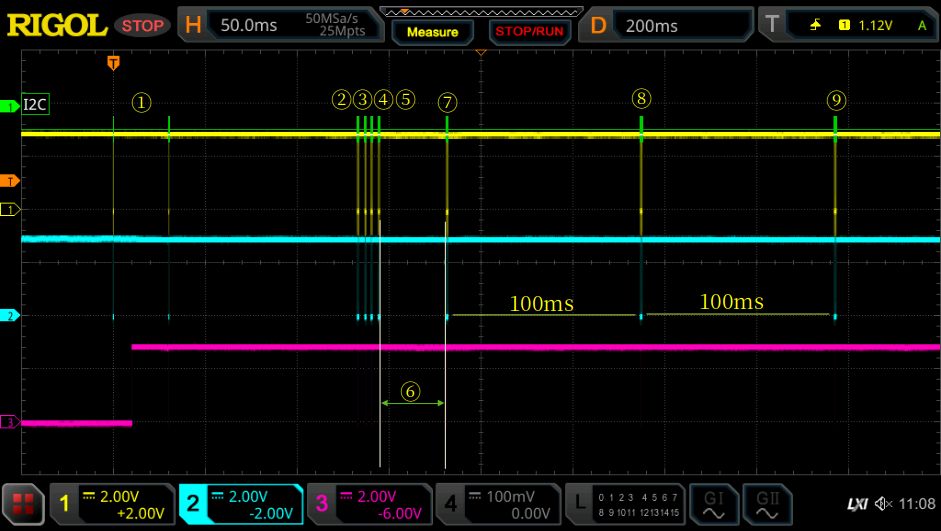Click the trigger level 1.12V value

(875, 25)
